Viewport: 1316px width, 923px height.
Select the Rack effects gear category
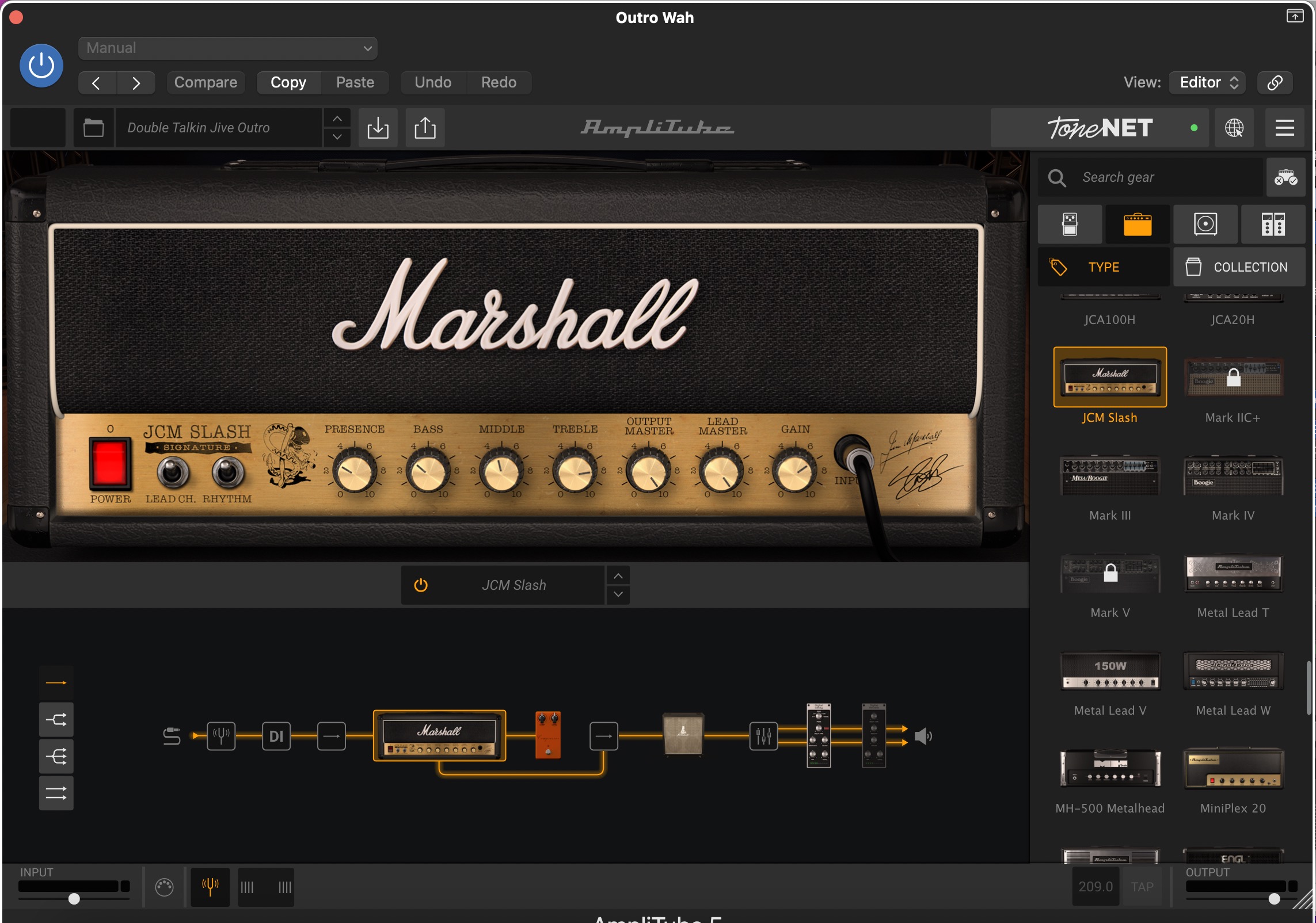click(x=1273, y=224)
